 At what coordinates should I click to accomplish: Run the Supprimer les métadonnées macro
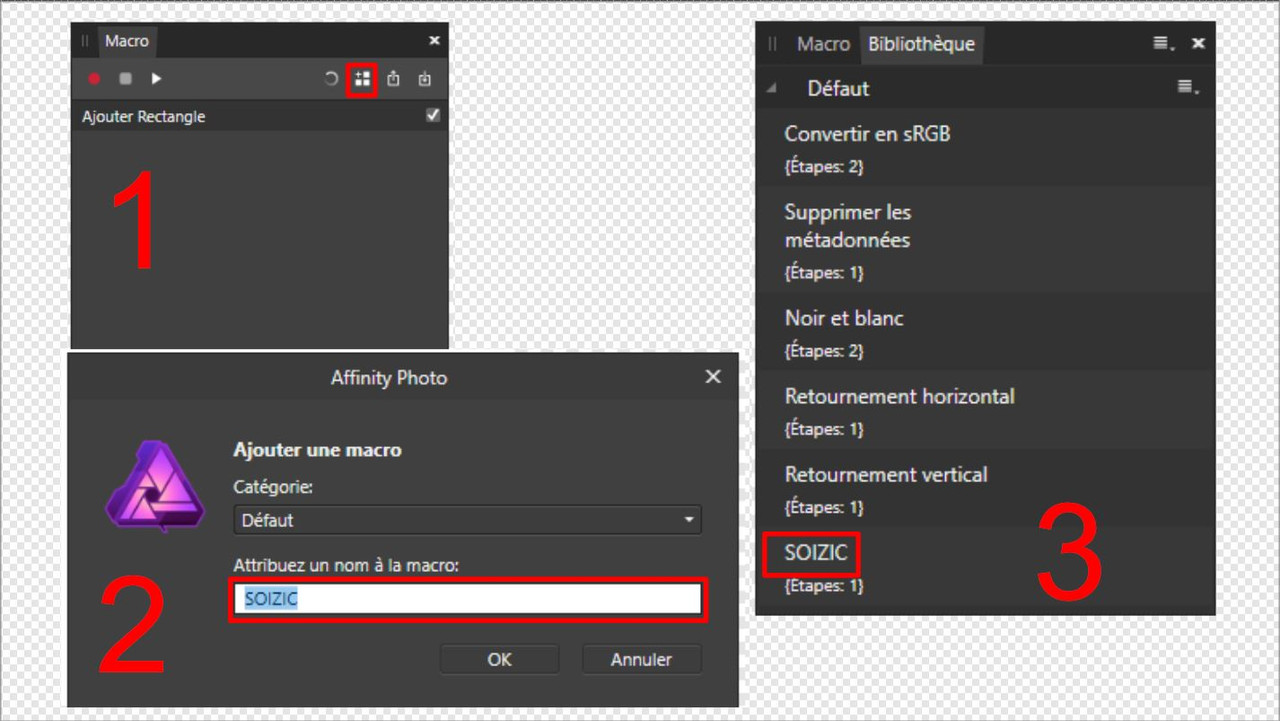click(x=985, y=240)
